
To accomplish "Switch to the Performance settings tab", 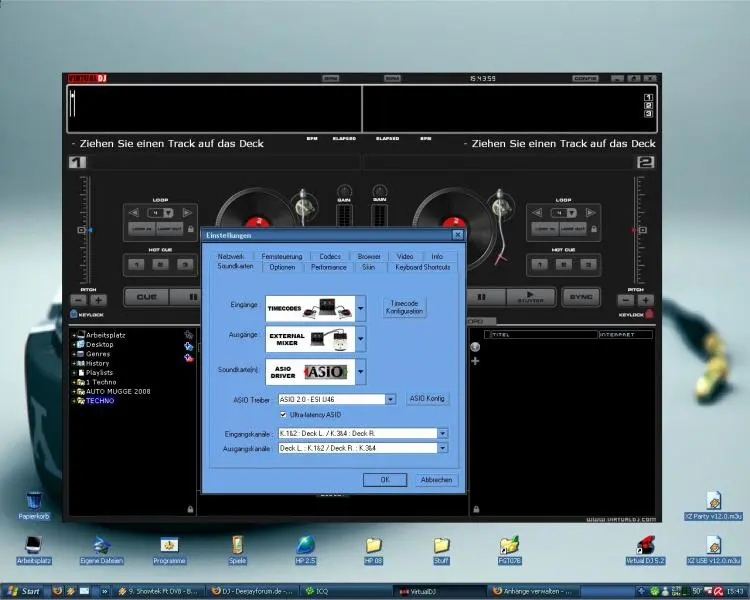I will [328, 267].
